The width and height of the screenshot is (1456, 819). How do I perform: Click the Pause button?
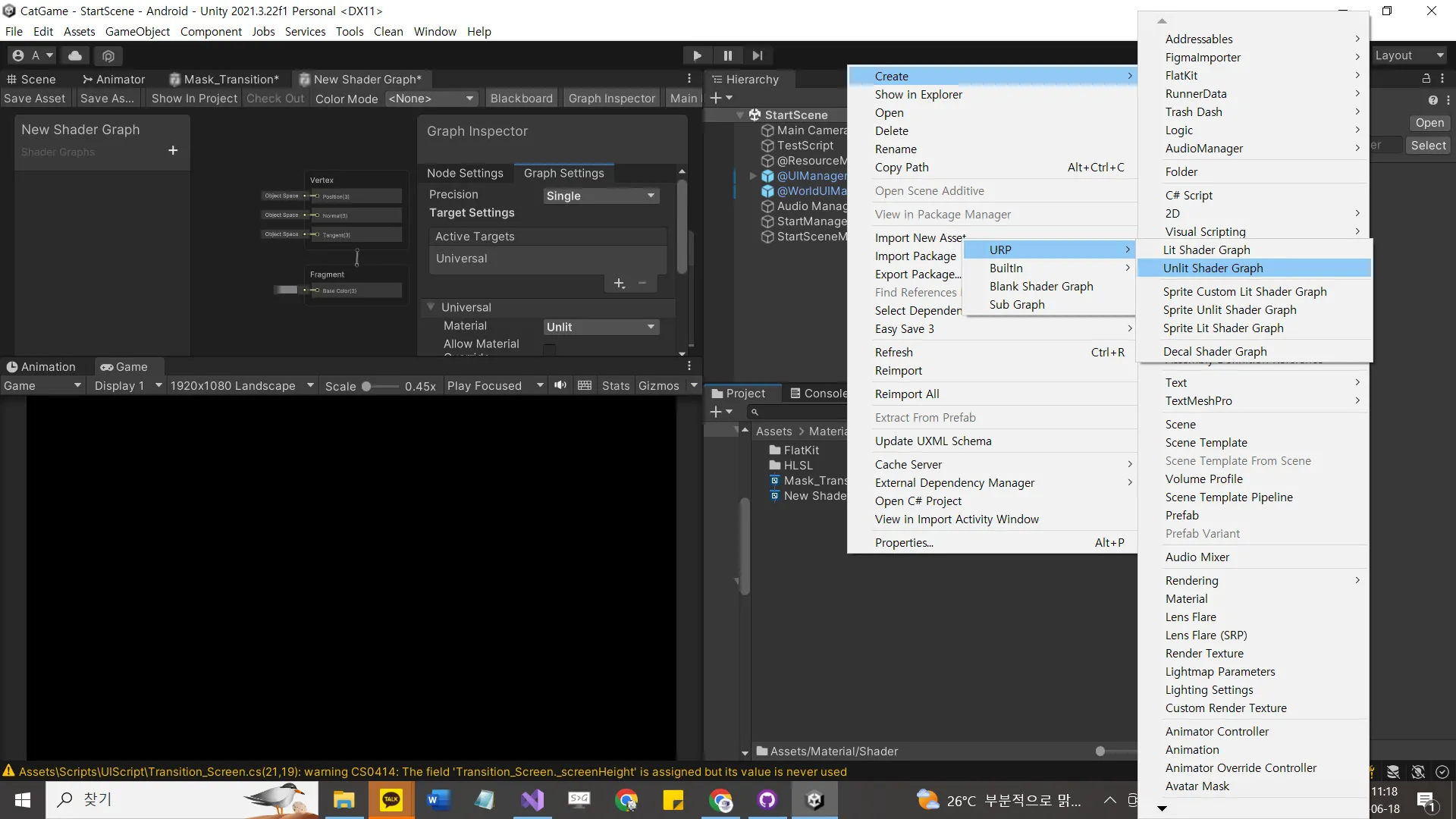[x=727, y=55]
